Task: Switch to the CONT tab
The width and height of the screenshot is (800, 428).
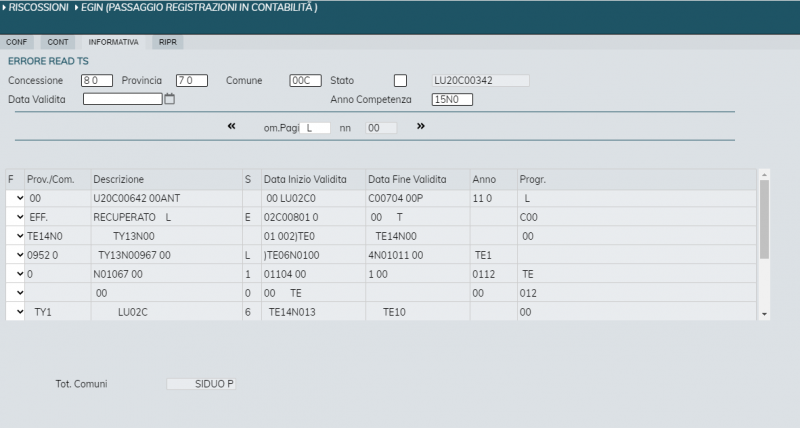Action: click(x=58, y=42)
